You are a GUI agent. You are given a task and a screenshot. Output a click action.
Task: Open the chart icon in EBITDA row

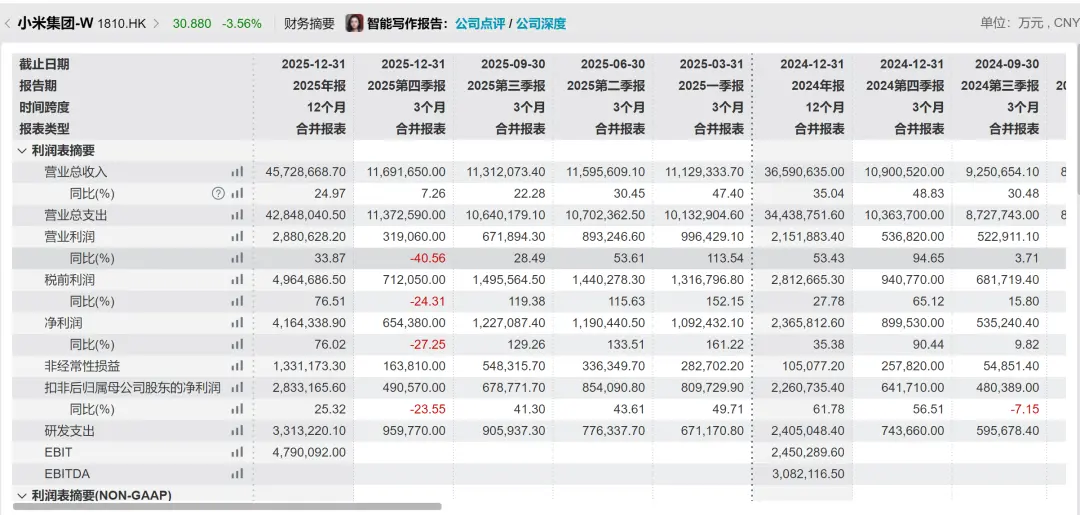click(237, 474)
